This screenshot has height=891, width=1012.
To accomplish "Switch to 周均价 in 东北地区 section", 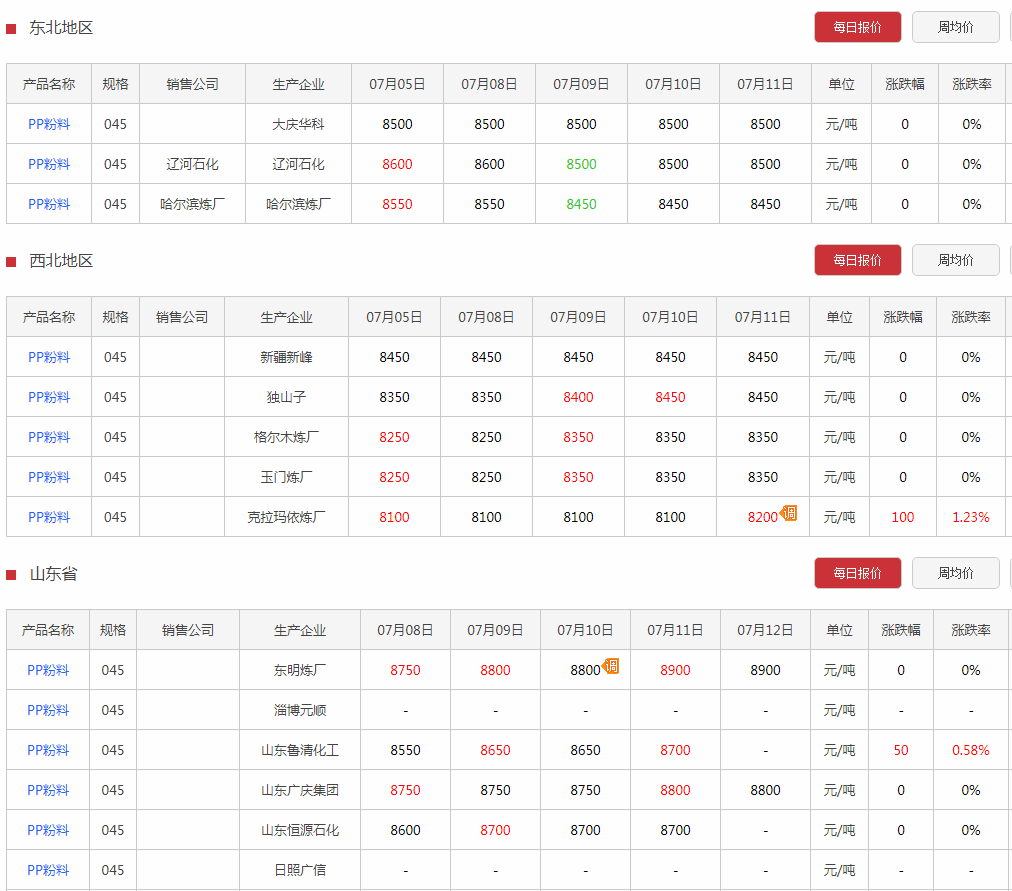I will tap(955, 27).
